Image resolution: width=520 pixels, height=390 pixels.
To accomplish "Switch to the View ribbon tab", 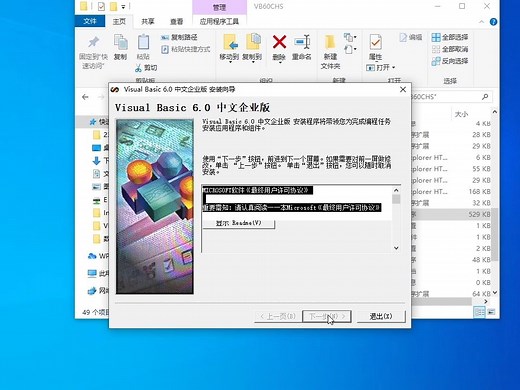I will tap(177, 21).
